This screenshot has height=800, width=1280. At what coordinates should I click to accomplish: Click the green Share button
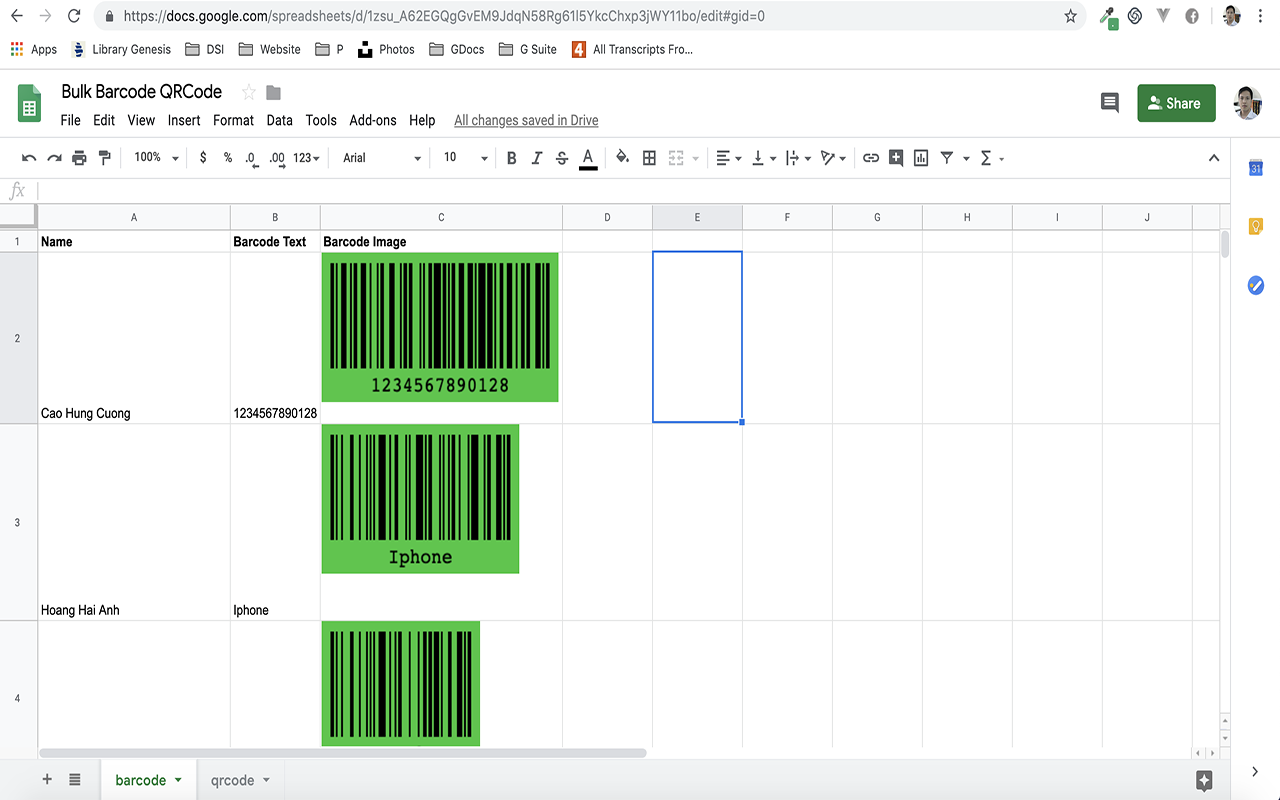1176,103
